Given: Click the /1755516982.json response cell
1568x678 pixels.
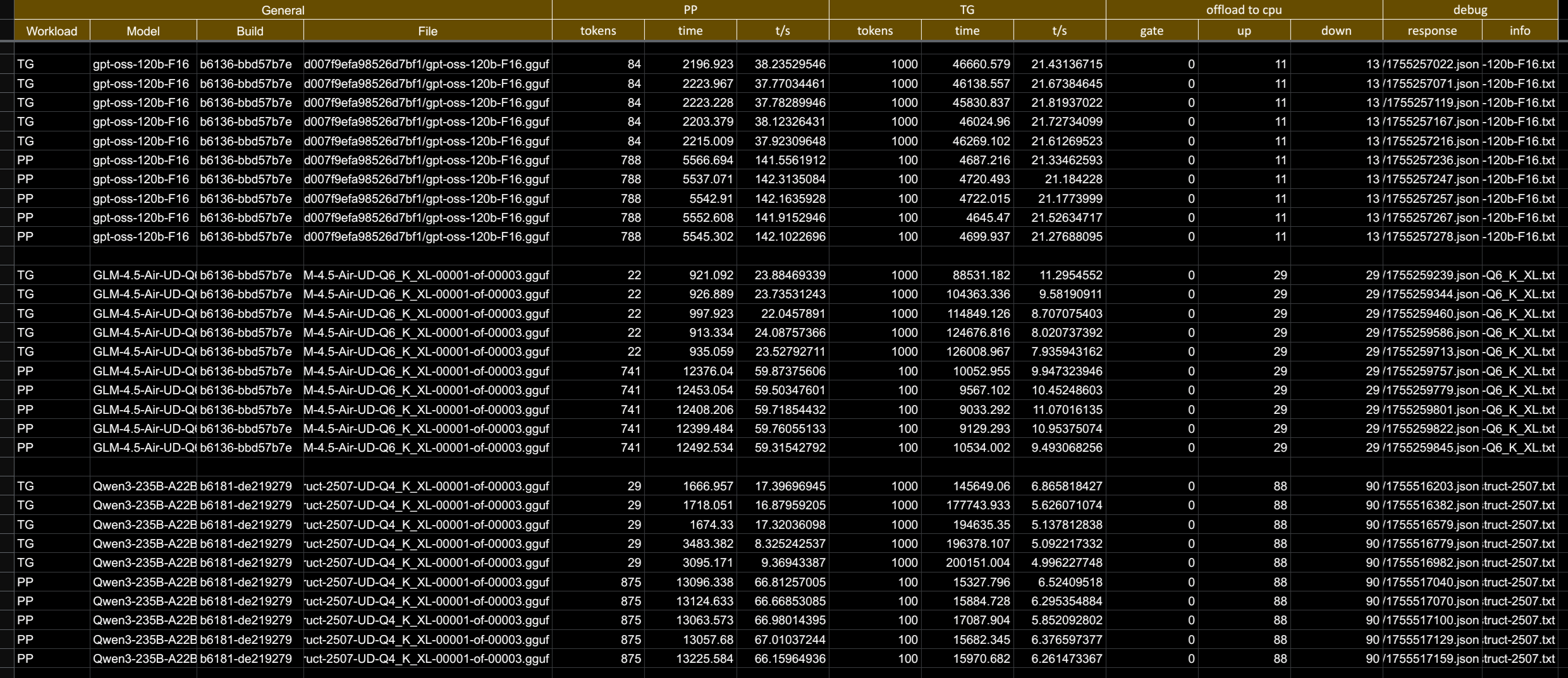Looking at the screenshot, I should (x=1432, y=563).
